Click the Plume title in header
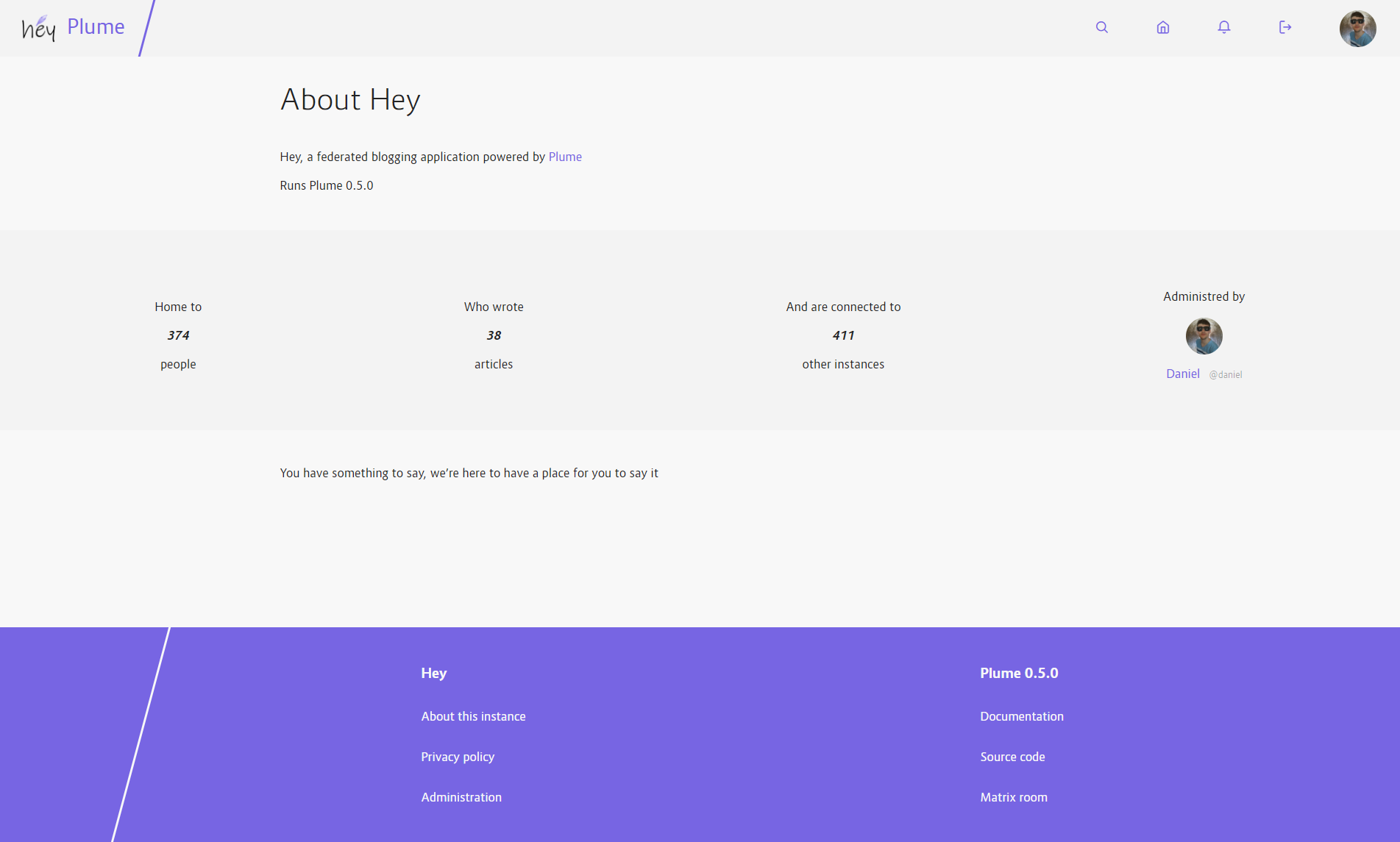Viewport: 1400px width, 842px height. (x=96, y=26)
